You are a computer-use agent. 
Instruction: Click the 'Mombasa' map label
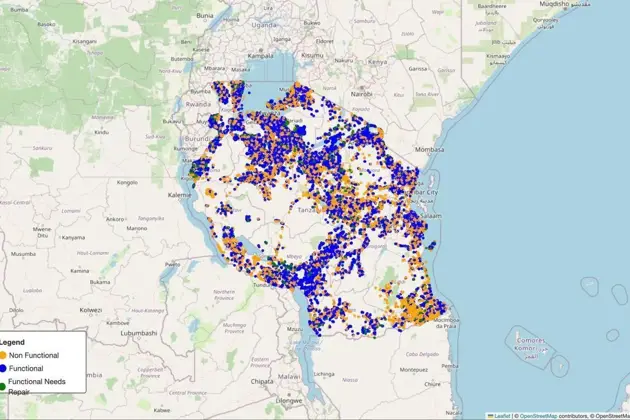(x=430, y=150)
